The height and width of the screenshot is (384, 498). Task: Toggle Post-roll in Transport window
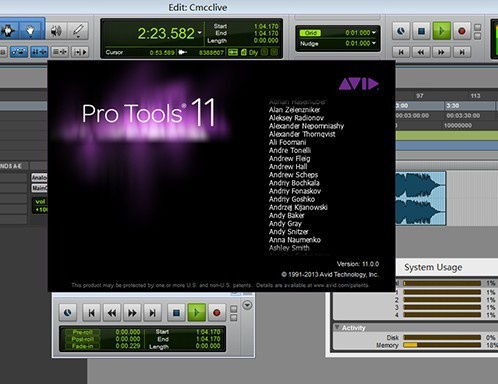(82, 339)
